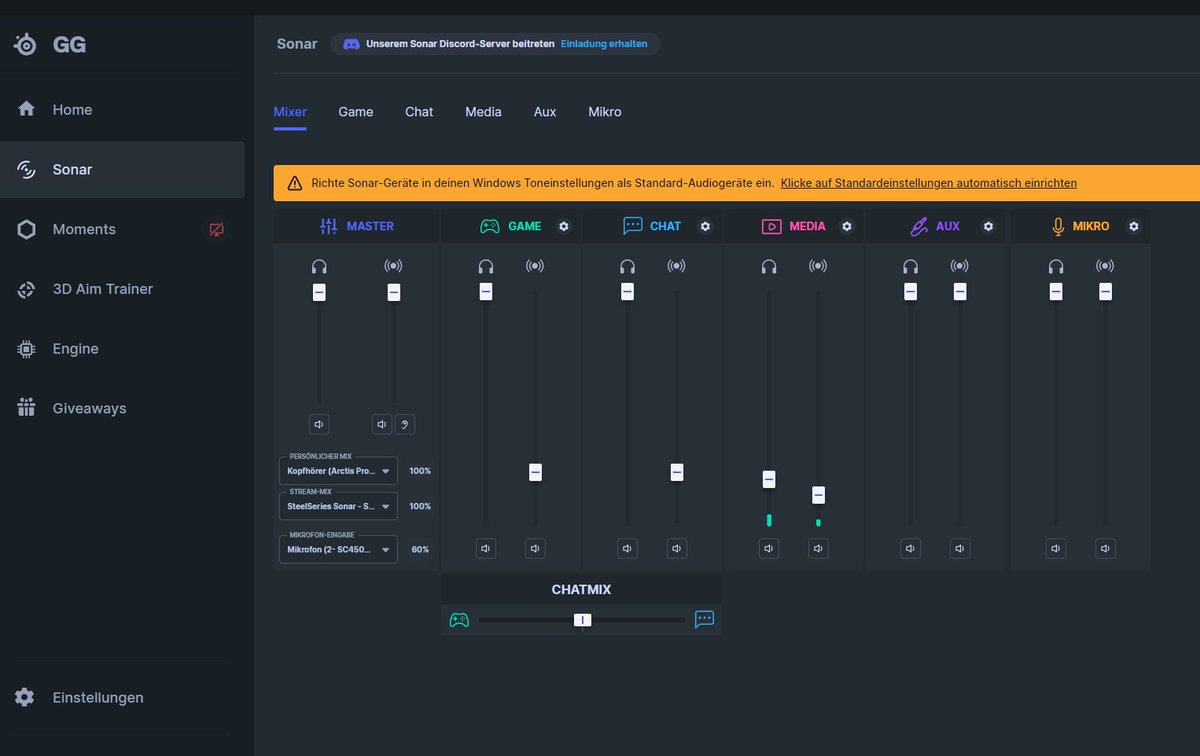This screenshot has width=1200, height=756.
Task: Toggle MASTER stream monitoring ear button
Action: coord(404,424)
